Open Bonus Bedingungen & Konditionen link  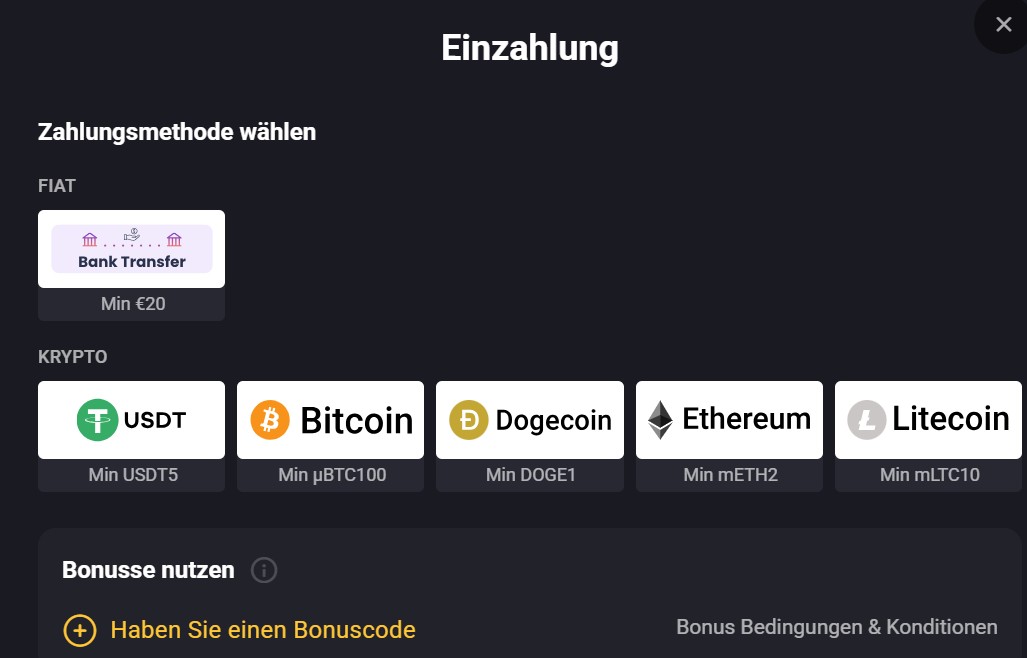(x=836, y=627)
